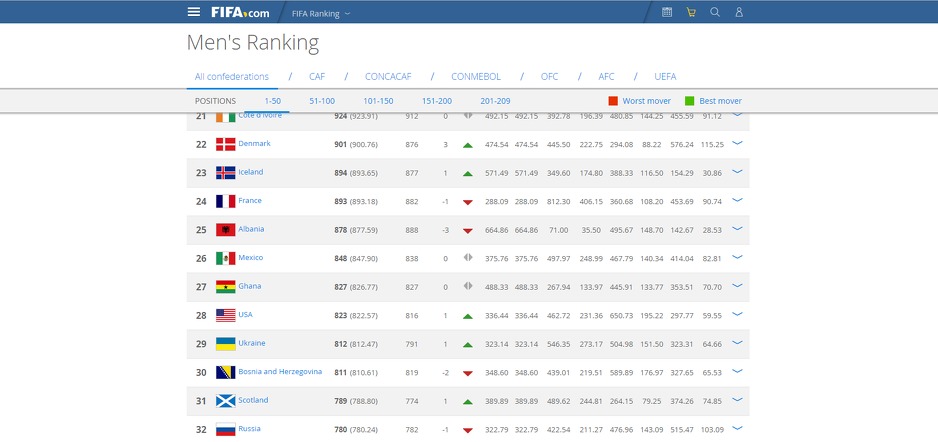Switch to the CAF tab
This screenshot has height=442, width=938.
pyautogui.click(x=317, y=77)
